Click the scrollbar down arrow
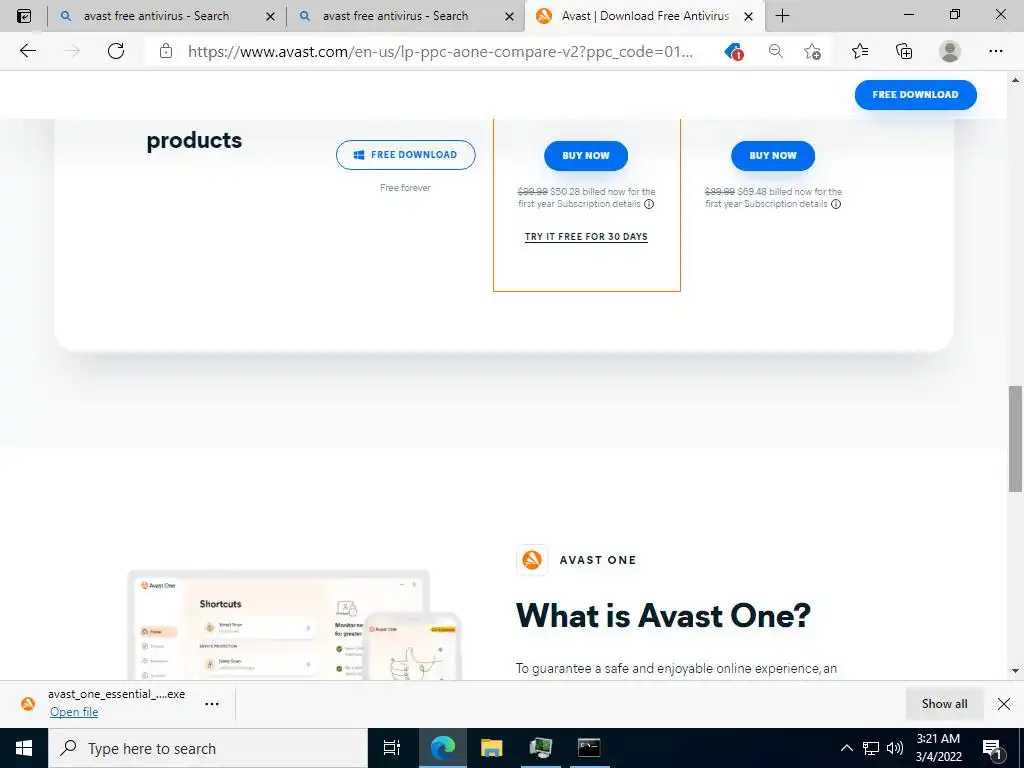Image resolution: width=1024 pixels, height=768 pixels. [1015, 671]
